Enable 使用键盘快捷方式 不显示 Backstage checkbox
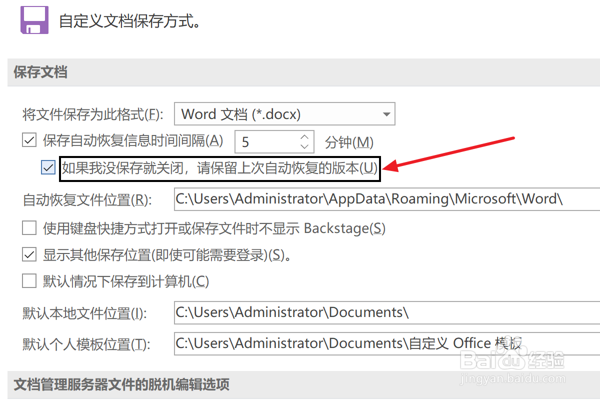Viewport: 600px width, 400px height. [29, 228]
